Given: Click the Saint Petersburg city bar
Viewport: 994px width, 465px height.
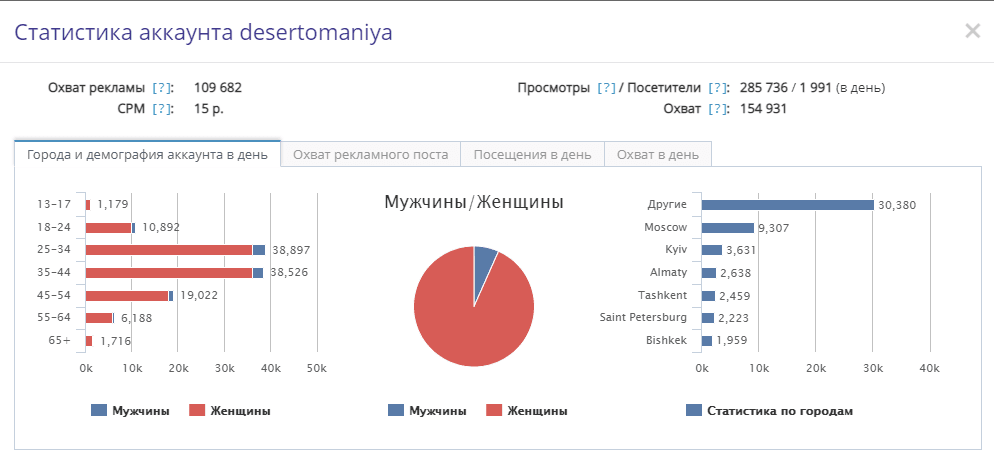Looking at the screenshot, I should pos(707,318).
